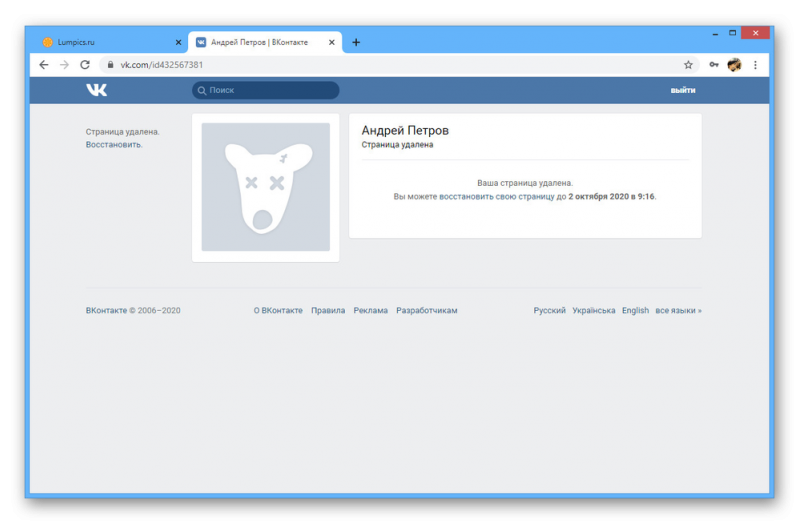
Task: Click the address bar URL vk.com/id432567381
Action: tap(162, 65)
